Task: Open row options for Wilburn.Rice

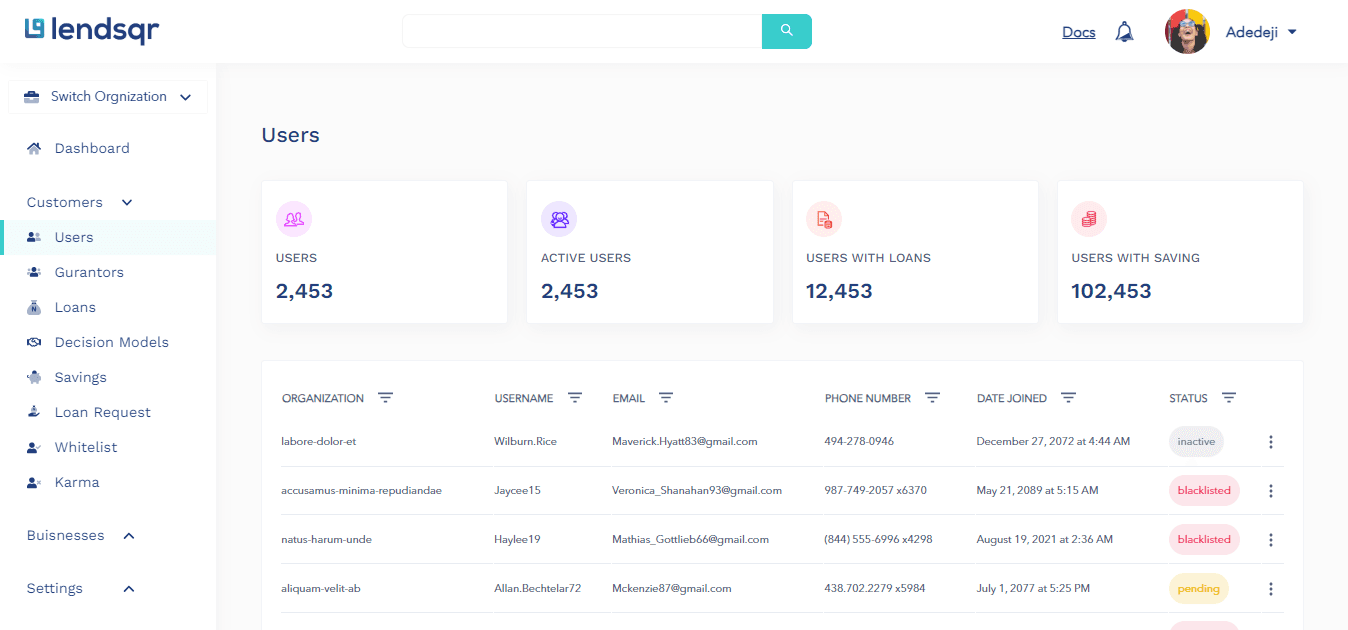Action: tap(1271, 442)
